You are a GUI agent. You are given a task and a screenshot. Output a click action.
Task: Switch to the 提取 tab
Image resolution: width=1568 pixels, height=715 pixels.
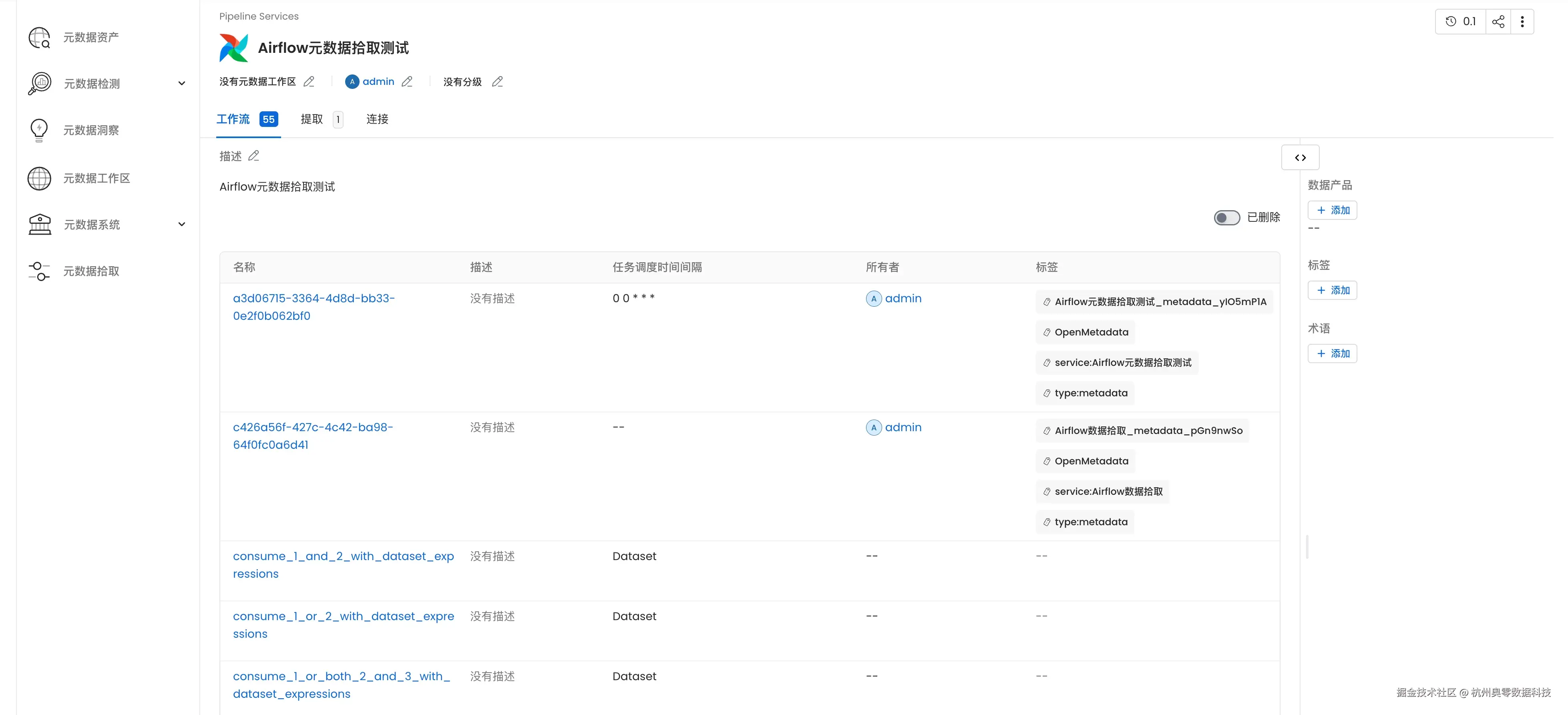(x=311, y=118)
